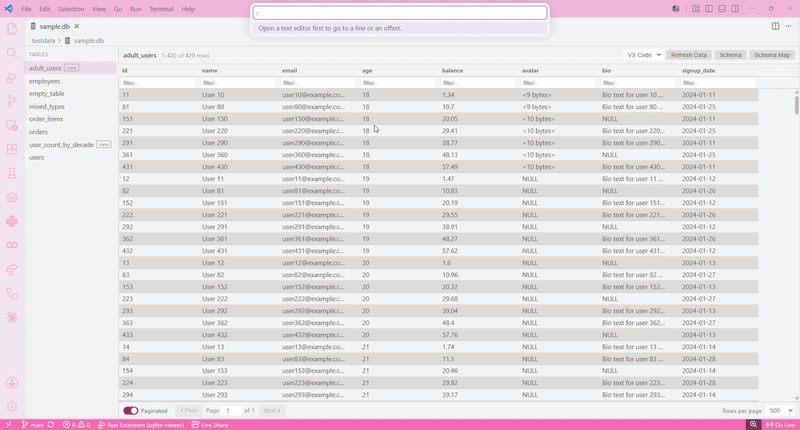Screen dimensions: 800x430
Task: Click Run Extension (sqlite-viewer) status entry
Action: [x=141, y=425]
